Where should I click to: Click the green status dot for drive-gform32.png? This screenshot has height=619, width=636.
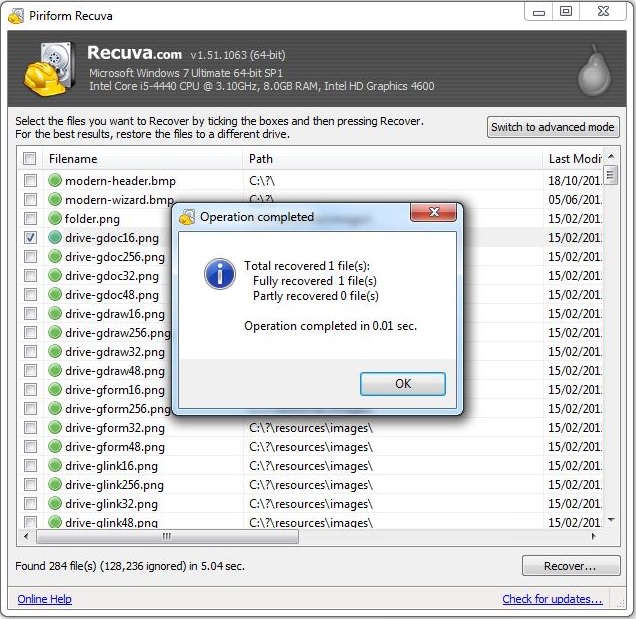[55, 427]
